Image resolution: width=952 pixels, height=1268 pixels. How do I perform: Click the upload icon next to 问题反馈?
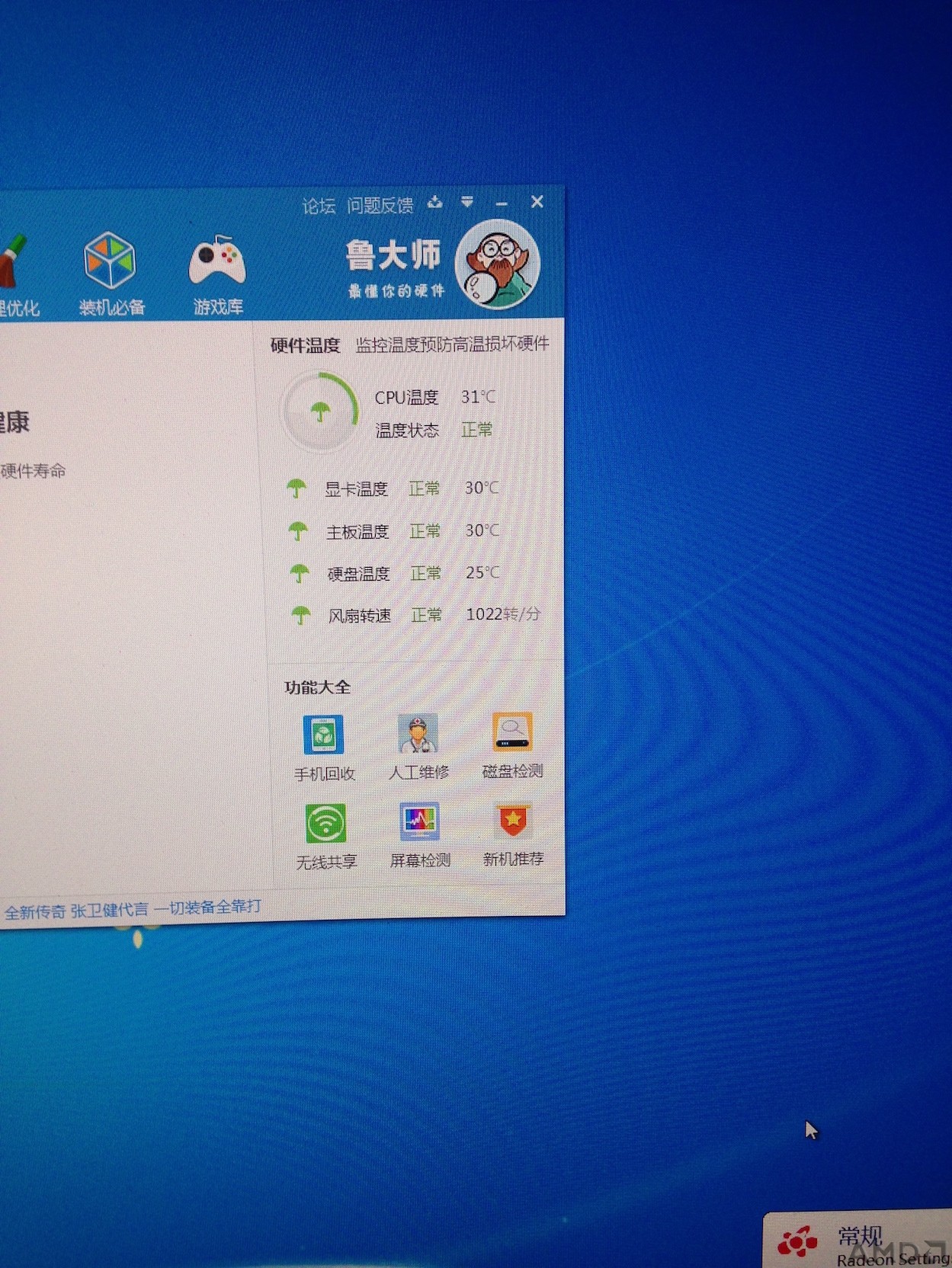(x=434, y=203)
